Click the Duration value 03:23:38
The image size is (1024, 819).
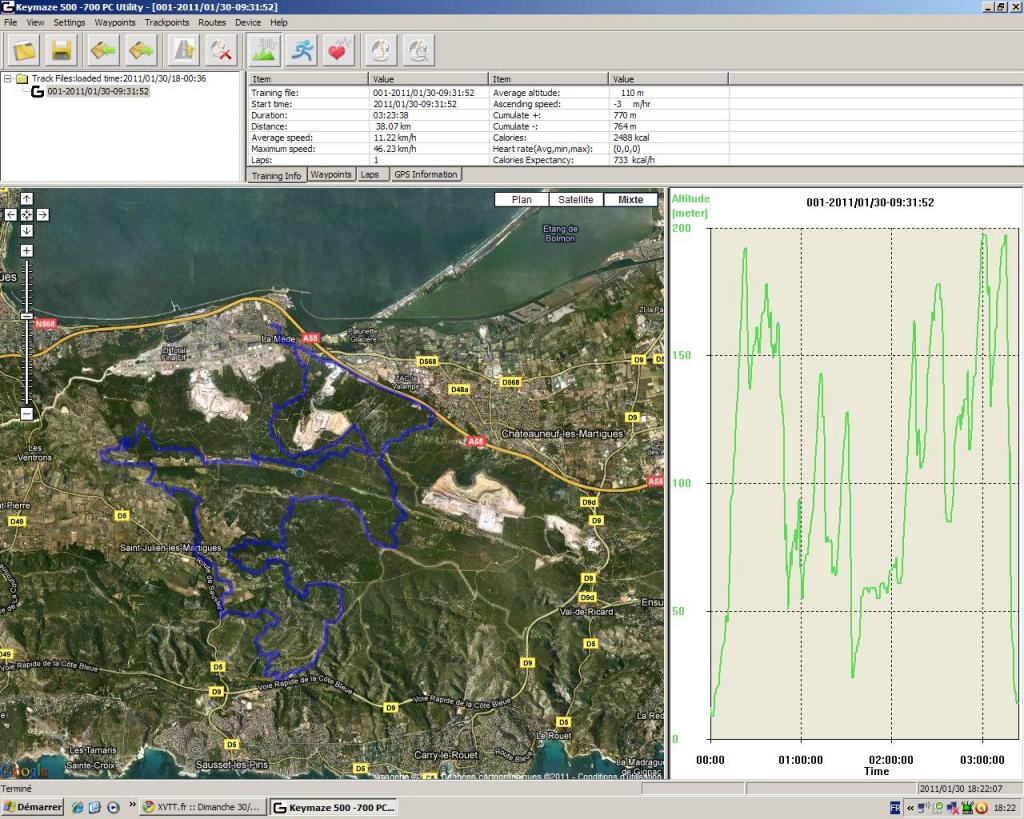(x=391, y=116)
